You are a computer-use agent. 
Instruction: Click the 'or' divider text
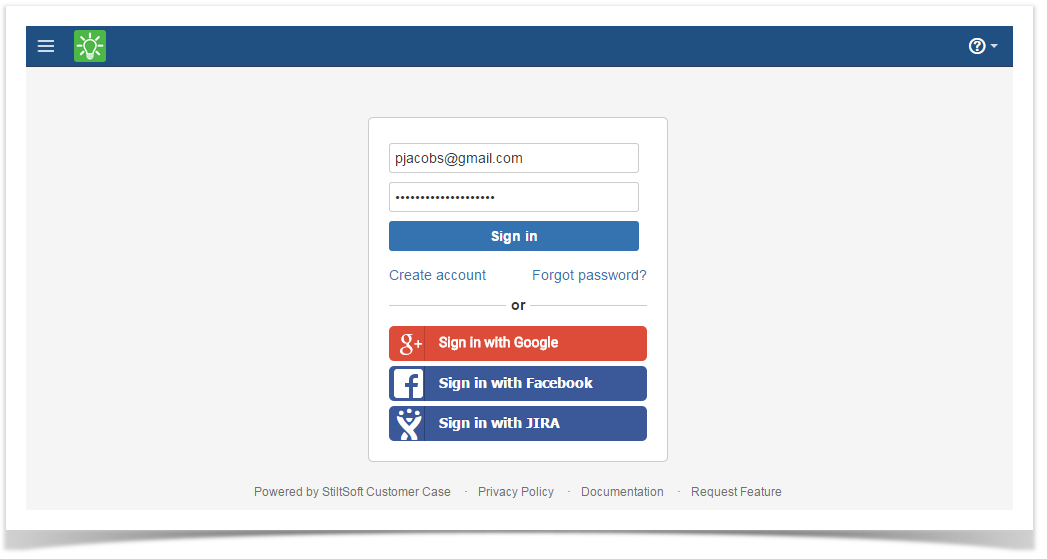tap(518, 306)
